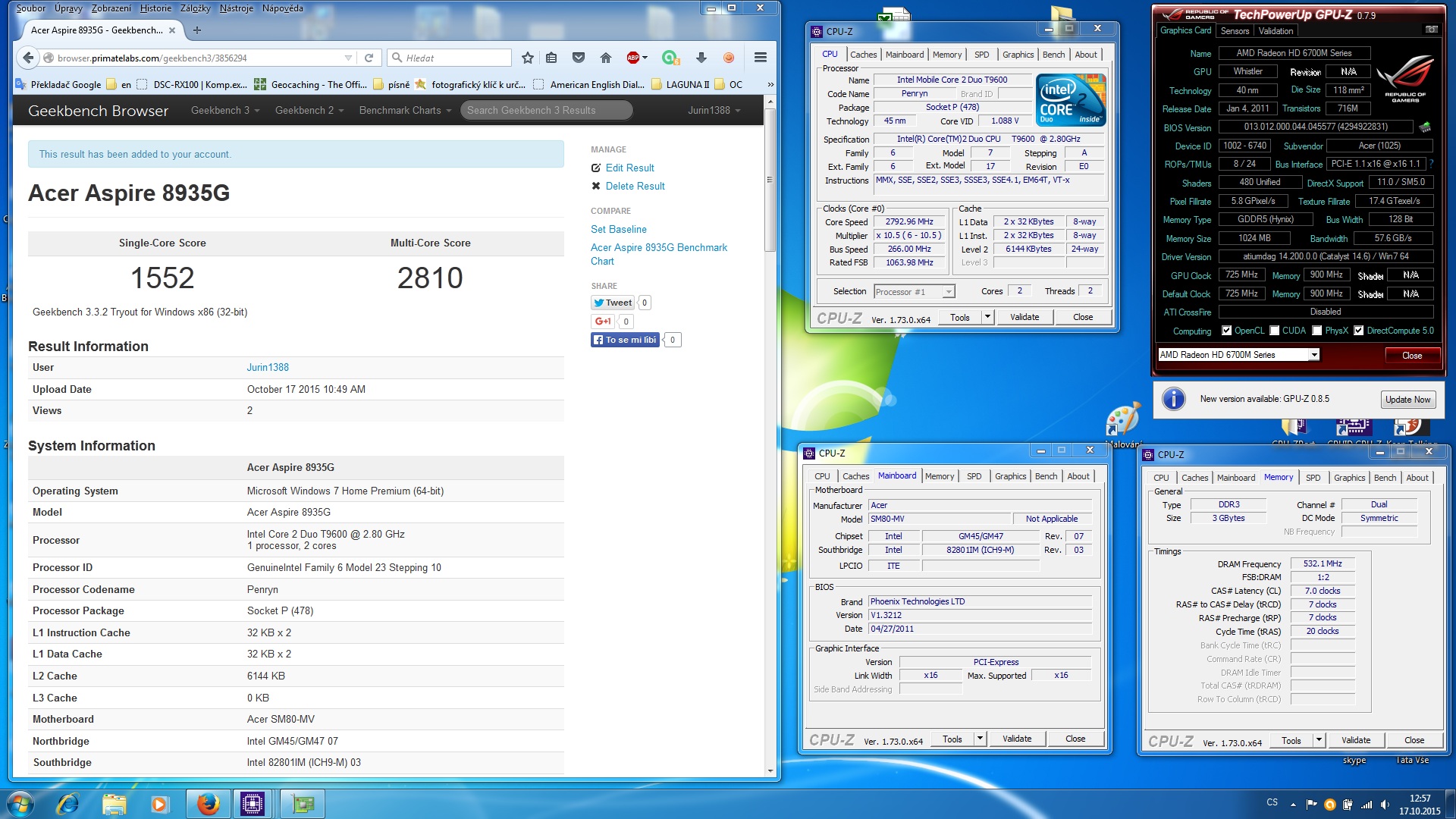Screen dimensions: 1456x819
Task: Open a new Firefox tab with plus
Action: click(197, 30)
